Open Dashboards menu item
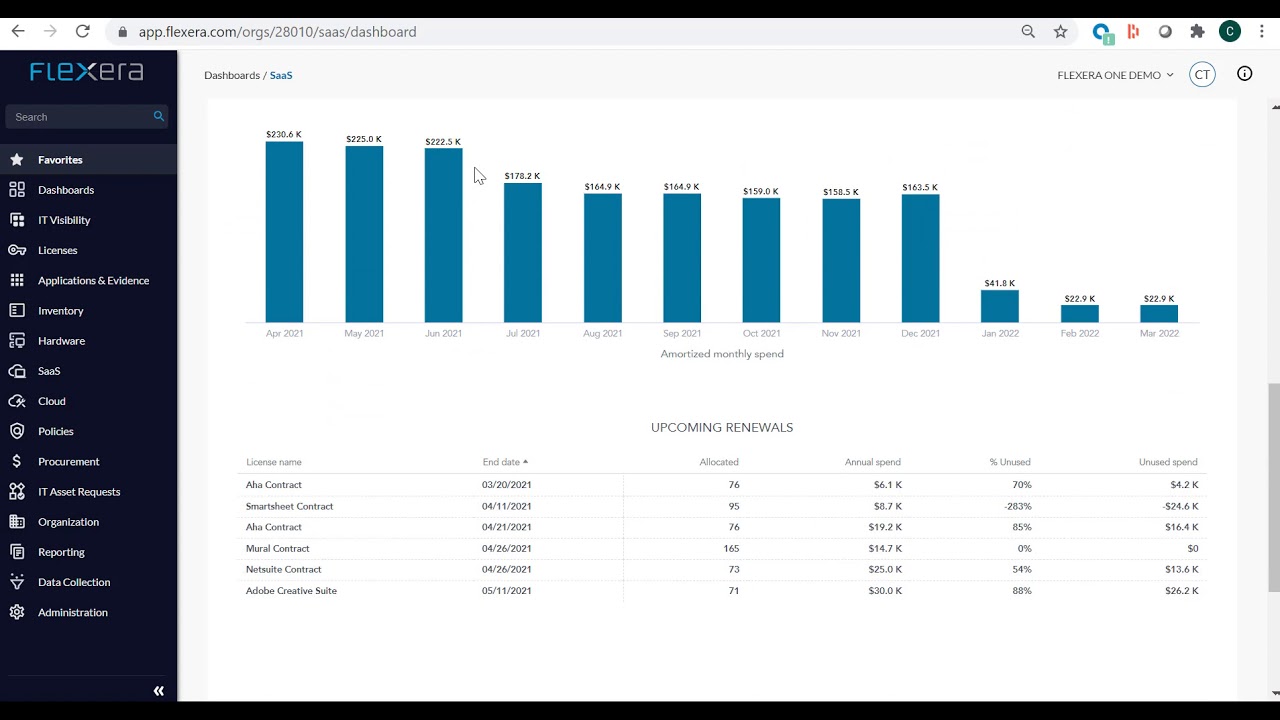1280x720 pixels. (66, 190)
